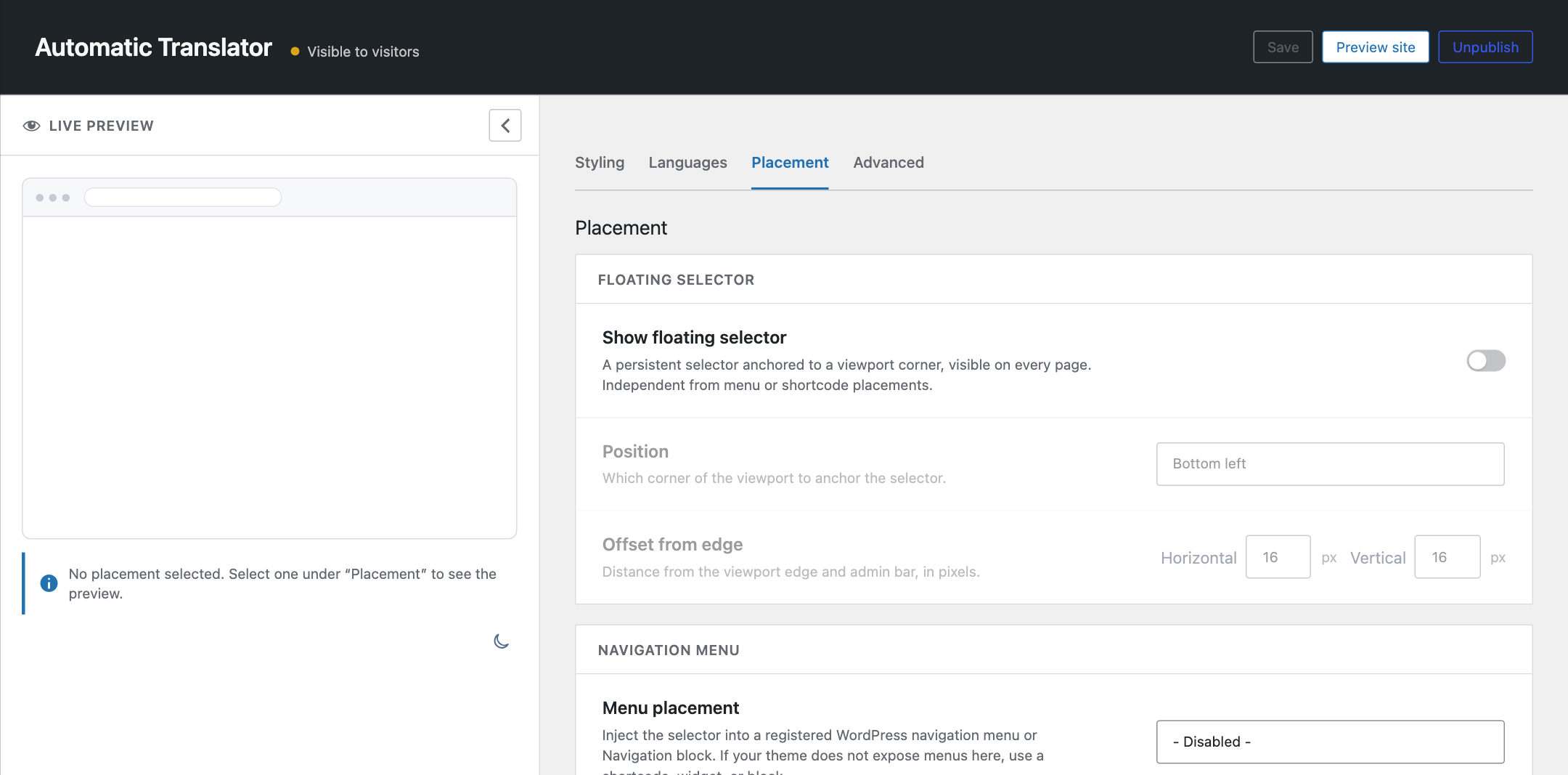Enable the Show floating selector switch
Viewport: 1568px width, 775px height.
pos(1486,361)
